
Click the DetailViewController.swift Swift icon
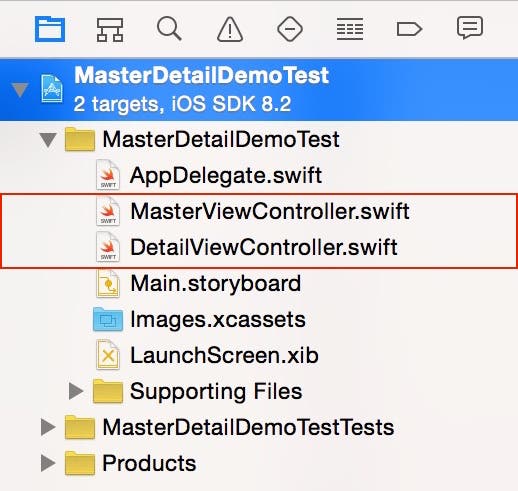(x=108, y=247)
